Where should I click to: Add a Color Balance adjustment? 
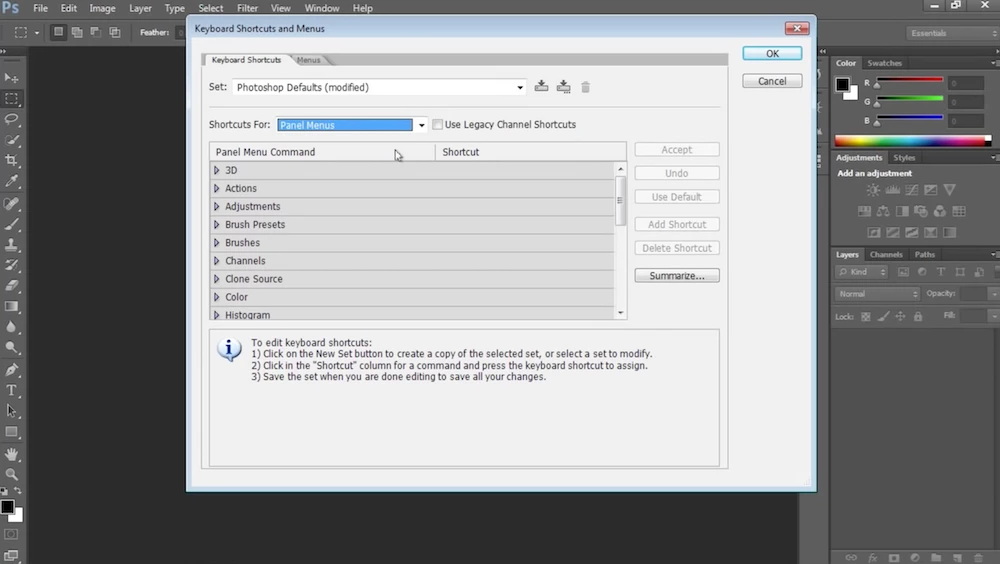pos(883,211)
